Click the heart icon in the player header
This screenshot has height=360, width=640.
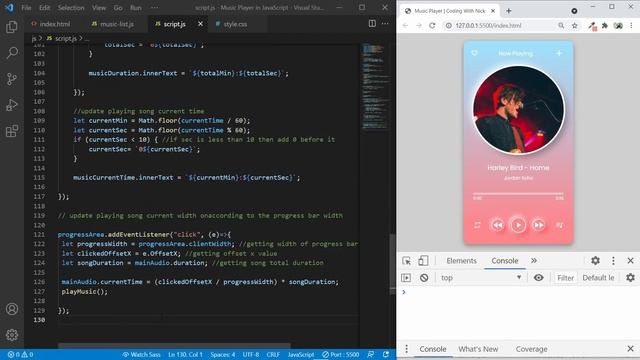(474, 53)
